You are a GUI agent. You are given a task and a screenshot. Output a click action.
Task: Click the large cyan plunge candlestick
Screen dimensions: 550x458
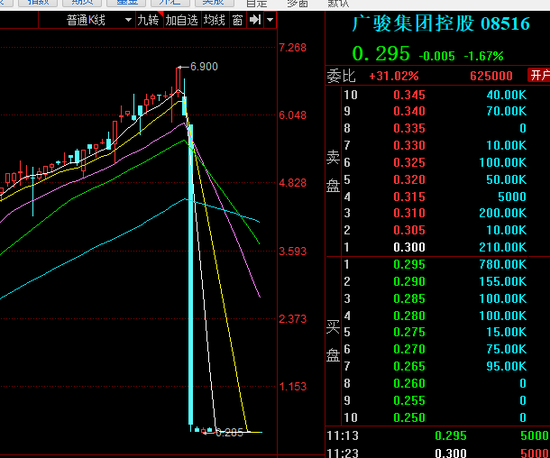(191, 274)
